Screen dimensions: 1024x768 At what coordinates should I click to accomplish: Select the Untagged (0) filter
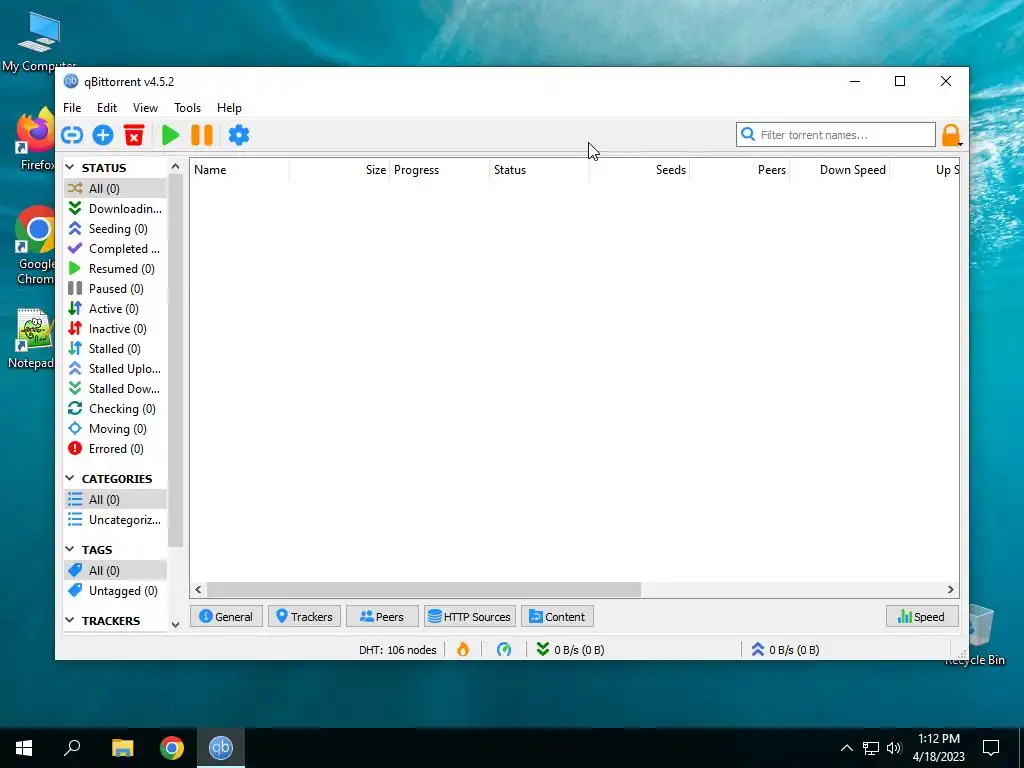coord(115,591)
